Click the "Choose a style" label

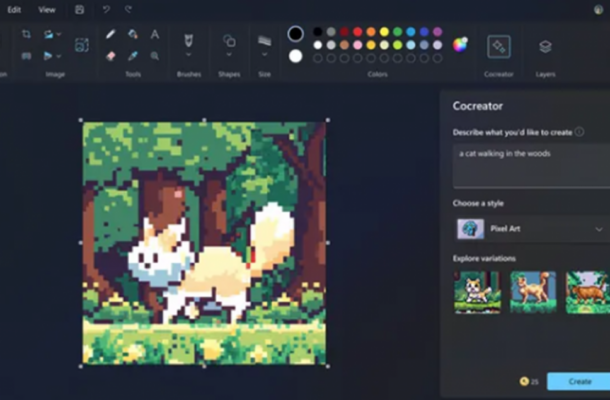pyautogui.click(x=478, y=203)
